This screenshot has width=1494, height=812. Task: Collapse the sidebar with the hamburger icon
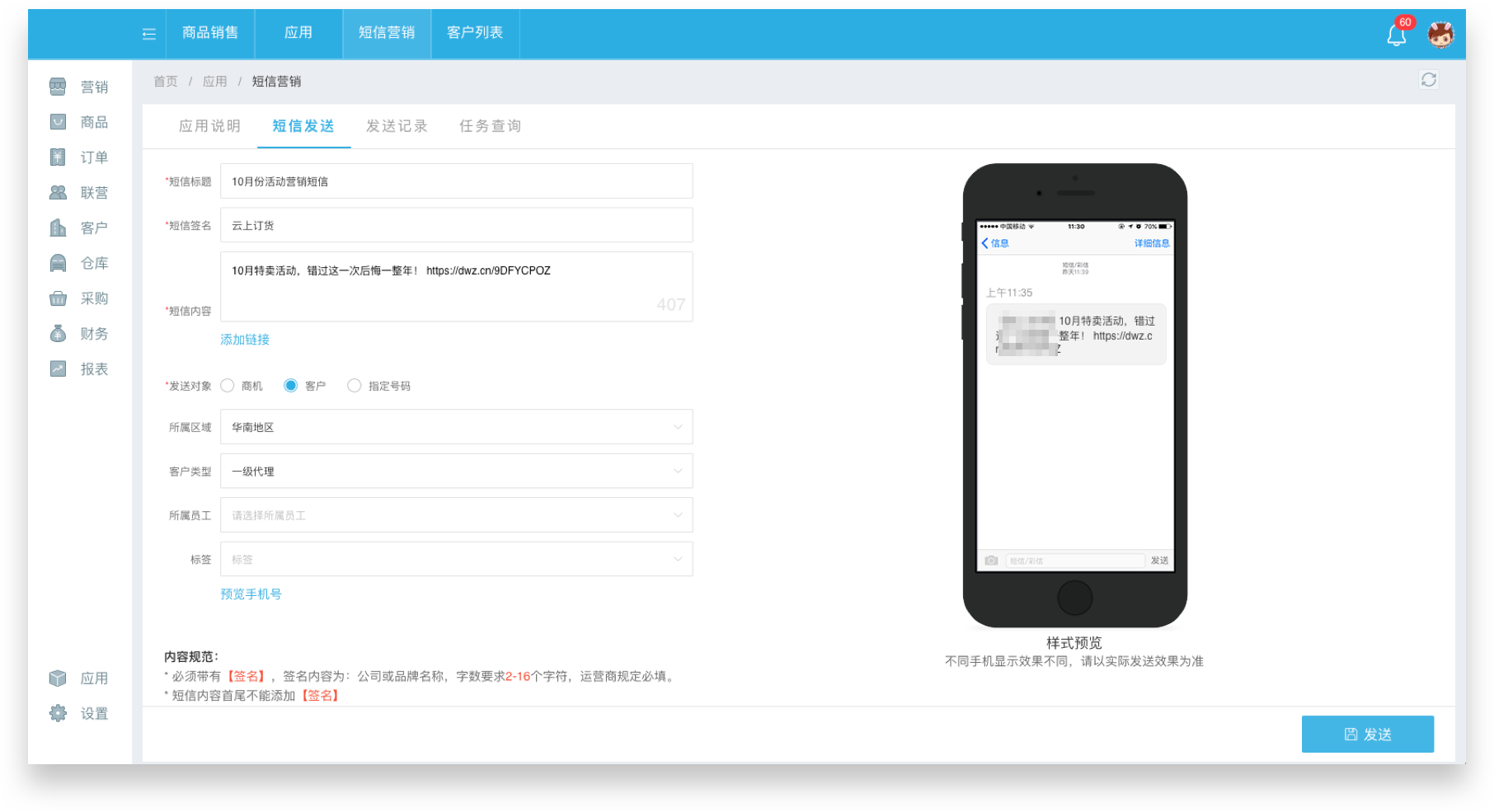click(149, 34)
